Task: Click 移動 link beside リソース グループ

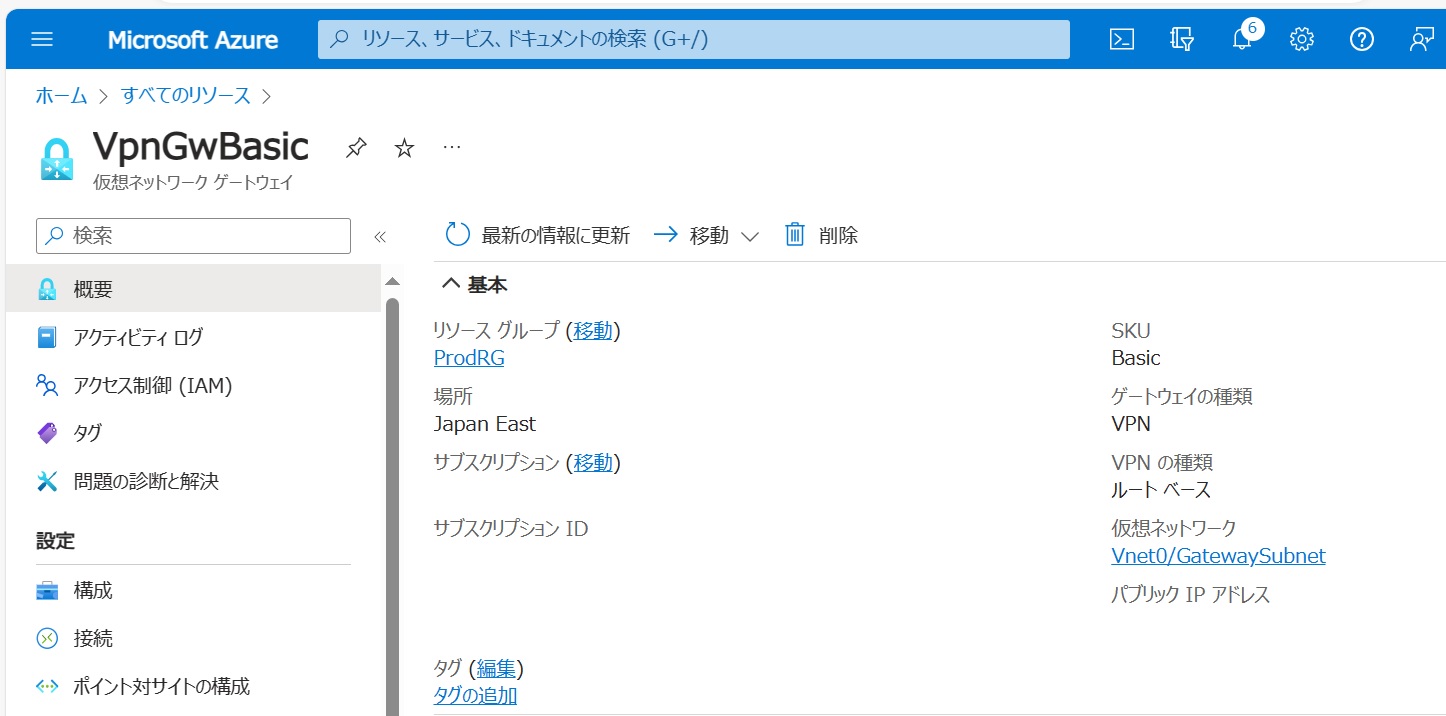Action: click(593, 330)
